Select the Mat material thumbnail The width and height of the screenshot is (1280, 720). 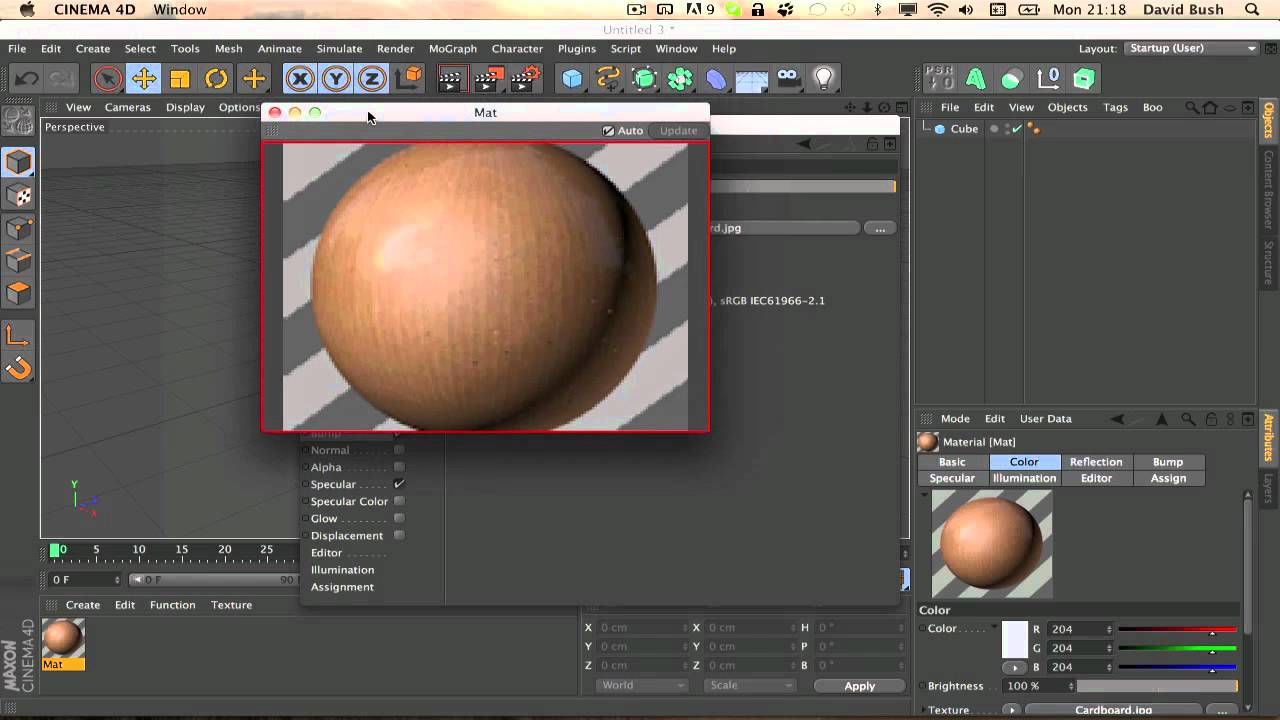[x=63, y=638]
